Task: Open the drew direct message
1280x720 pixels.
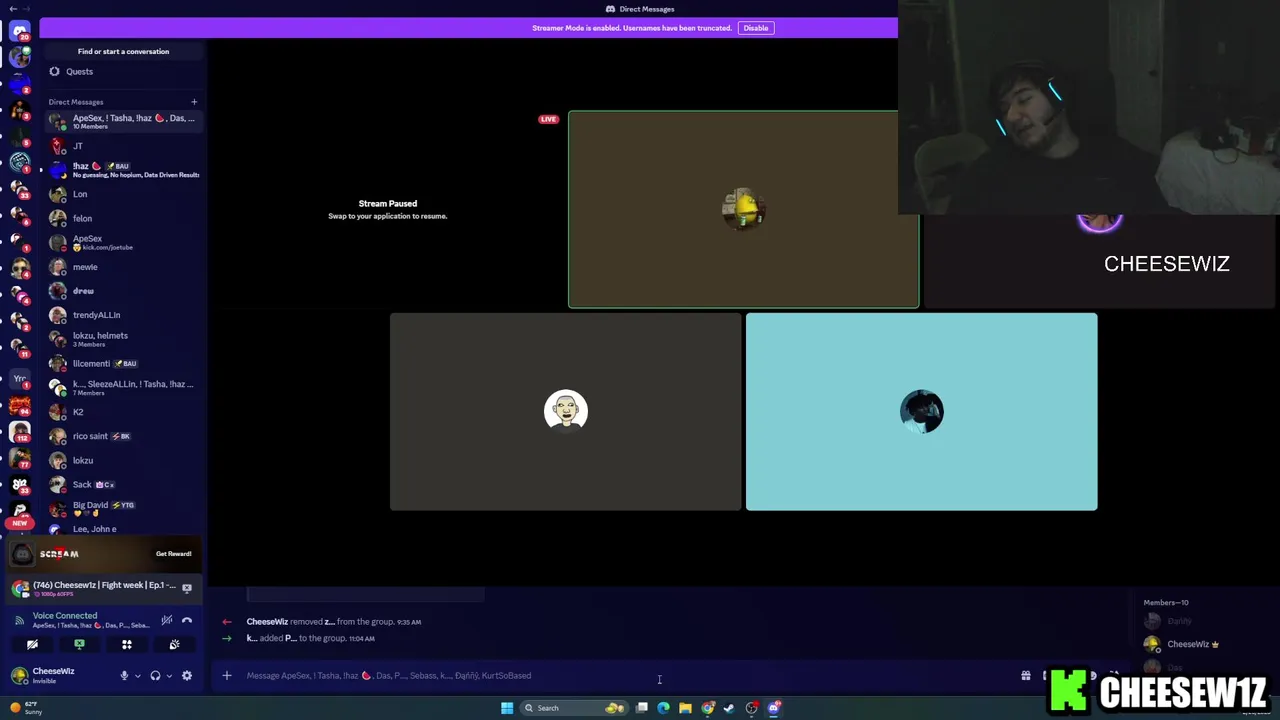Action: click(x=123, y=291)
